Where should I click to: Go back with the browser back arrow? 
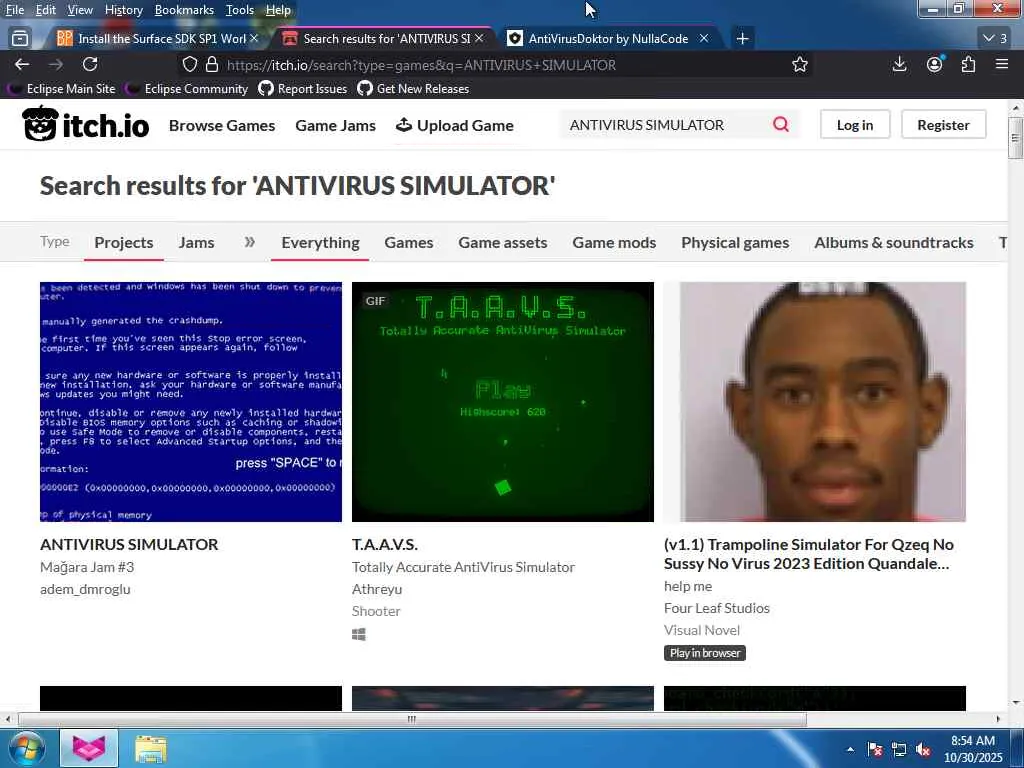pyautogui.click(x=22, y=64)
